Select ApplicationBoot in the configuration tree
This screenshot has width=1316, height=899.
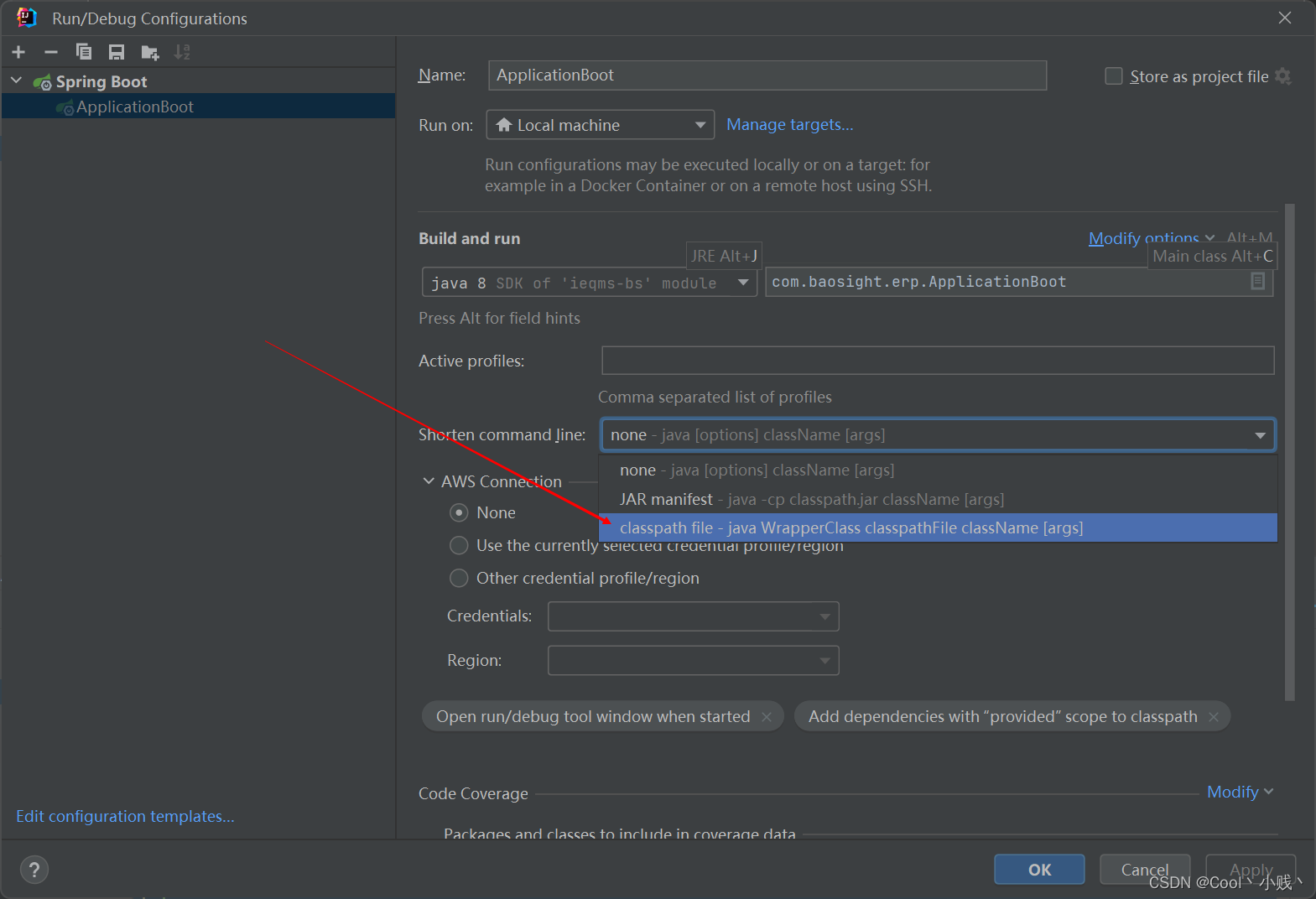[199, 107]
